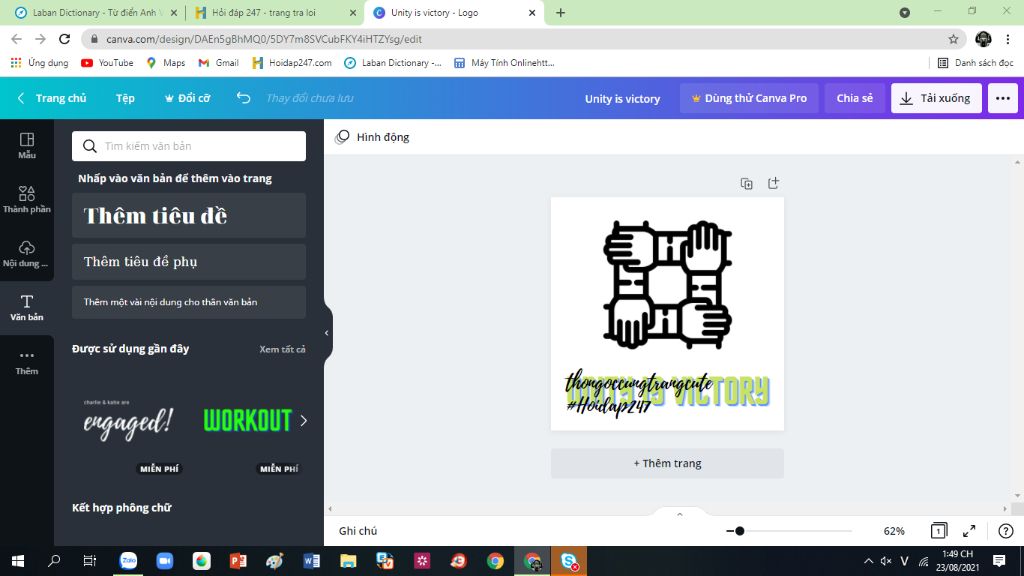The width and height of the screenshot is (1024, 576).
Task: Click the 62% zoom level
Action: point(894,531)
